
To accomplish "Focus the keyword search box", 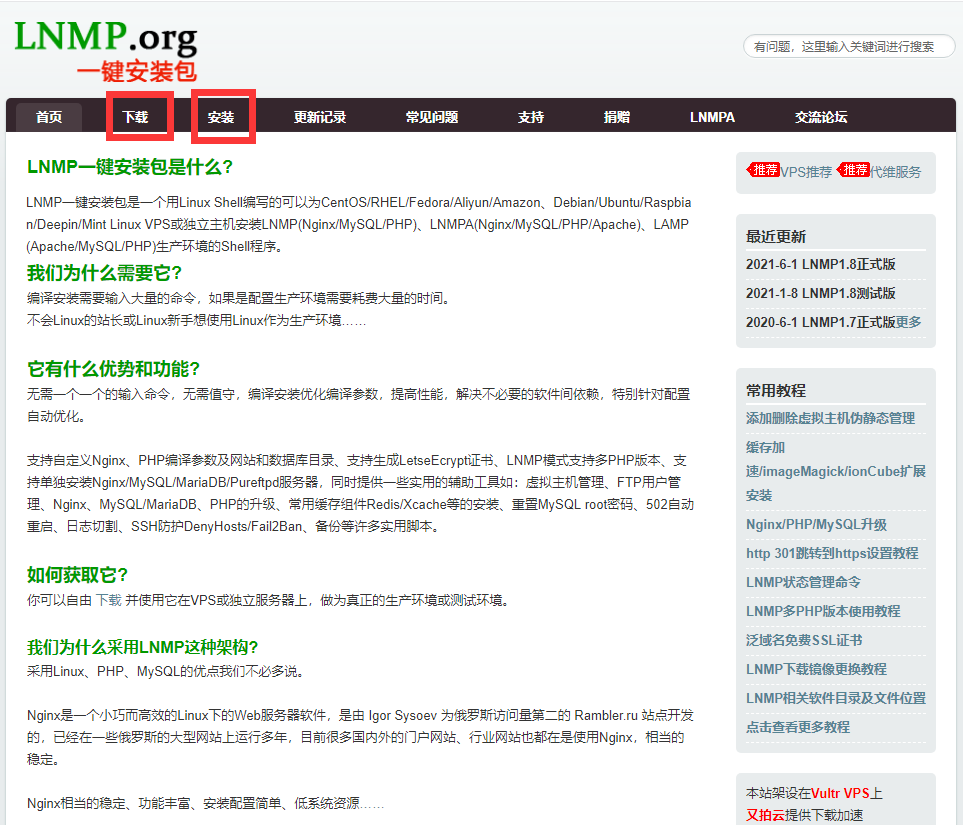I will pos(849,47).
